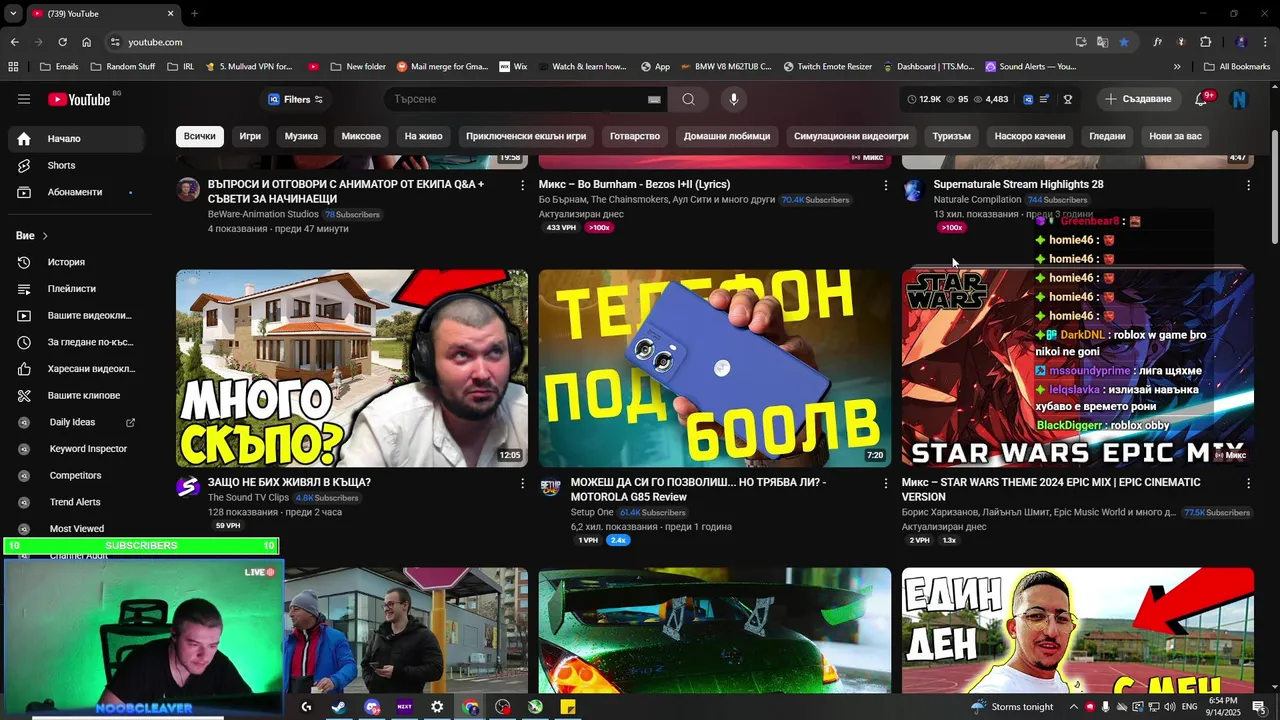
Task: Open the Filters toggle panel
Action: (295, 99)
